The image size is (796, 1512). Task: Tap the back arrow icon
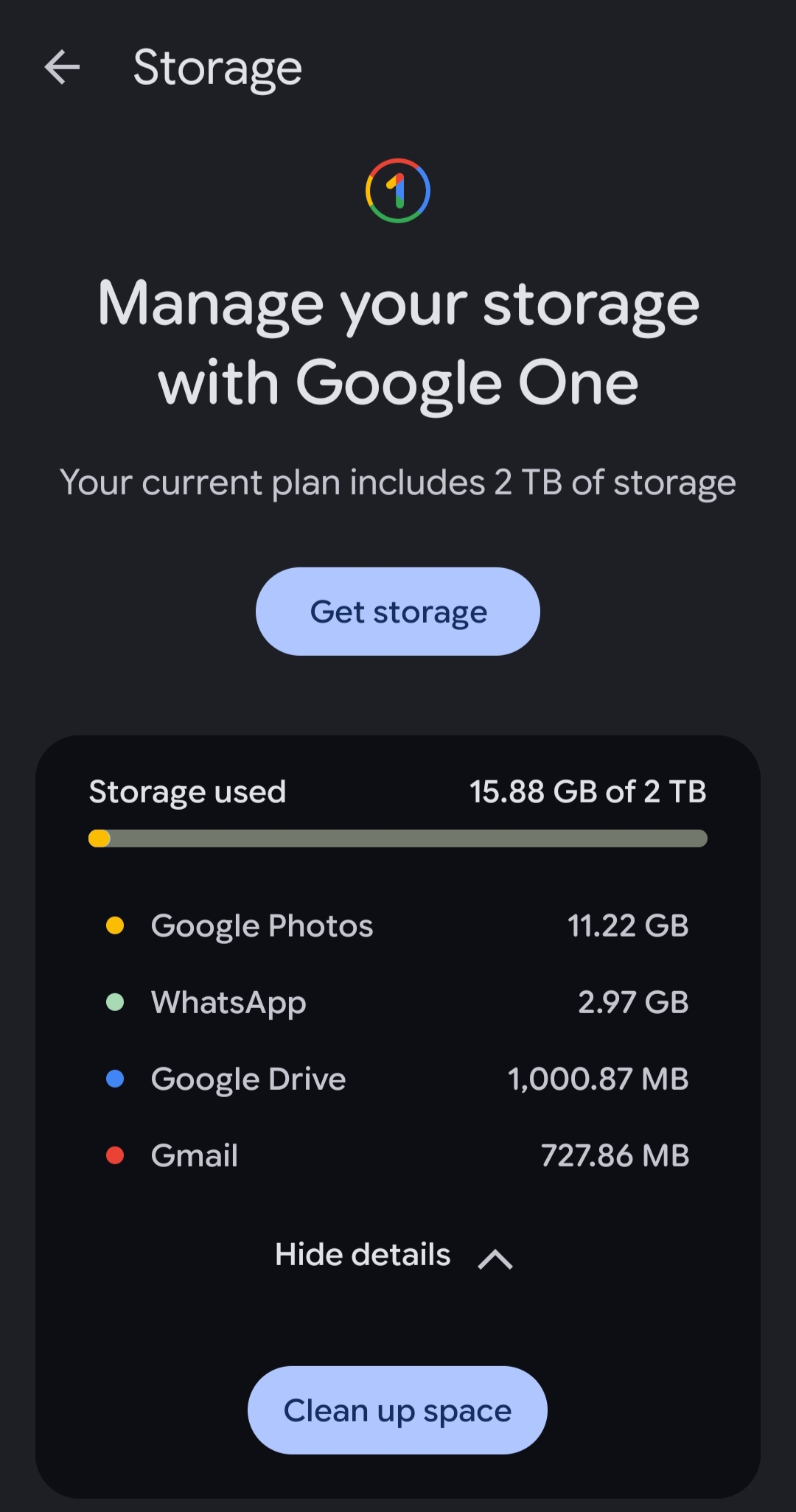63,68
